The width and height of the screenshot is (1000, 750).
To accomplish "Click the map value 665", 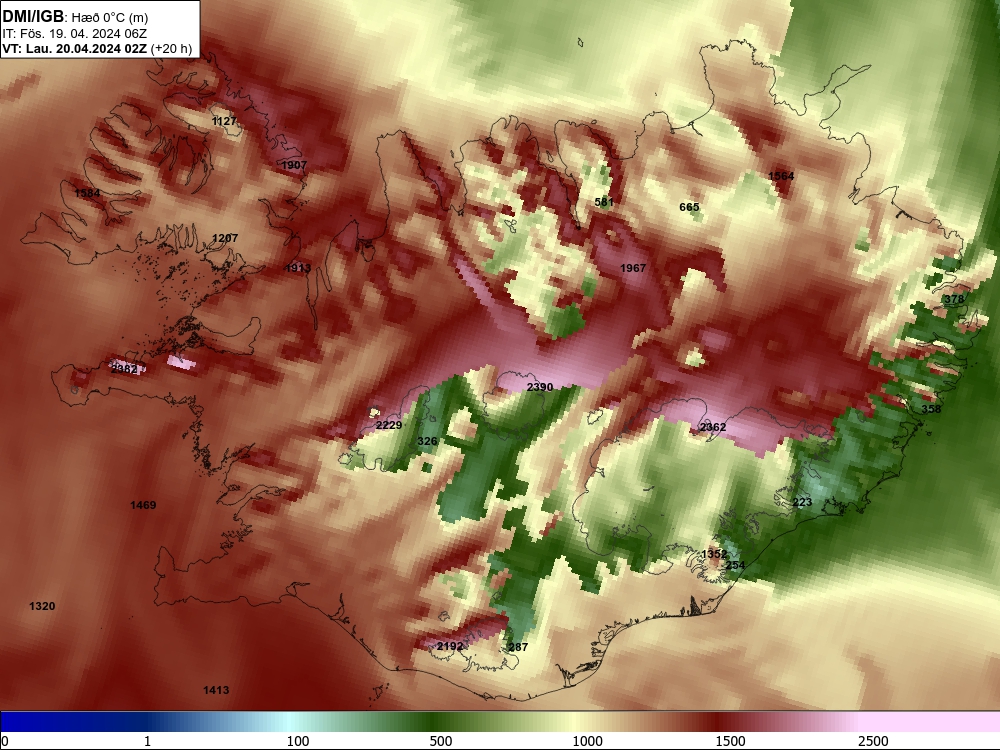I will click(689, 207).
